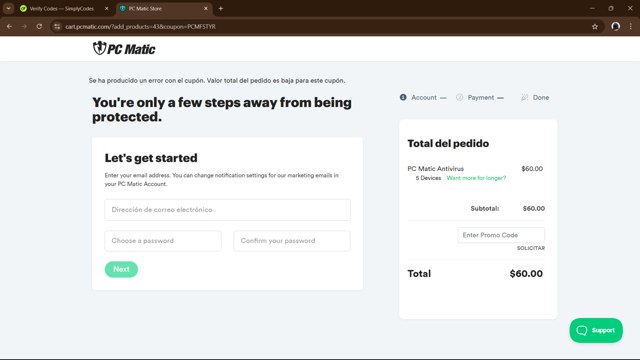Click the Done step indicator

(535, 98)
